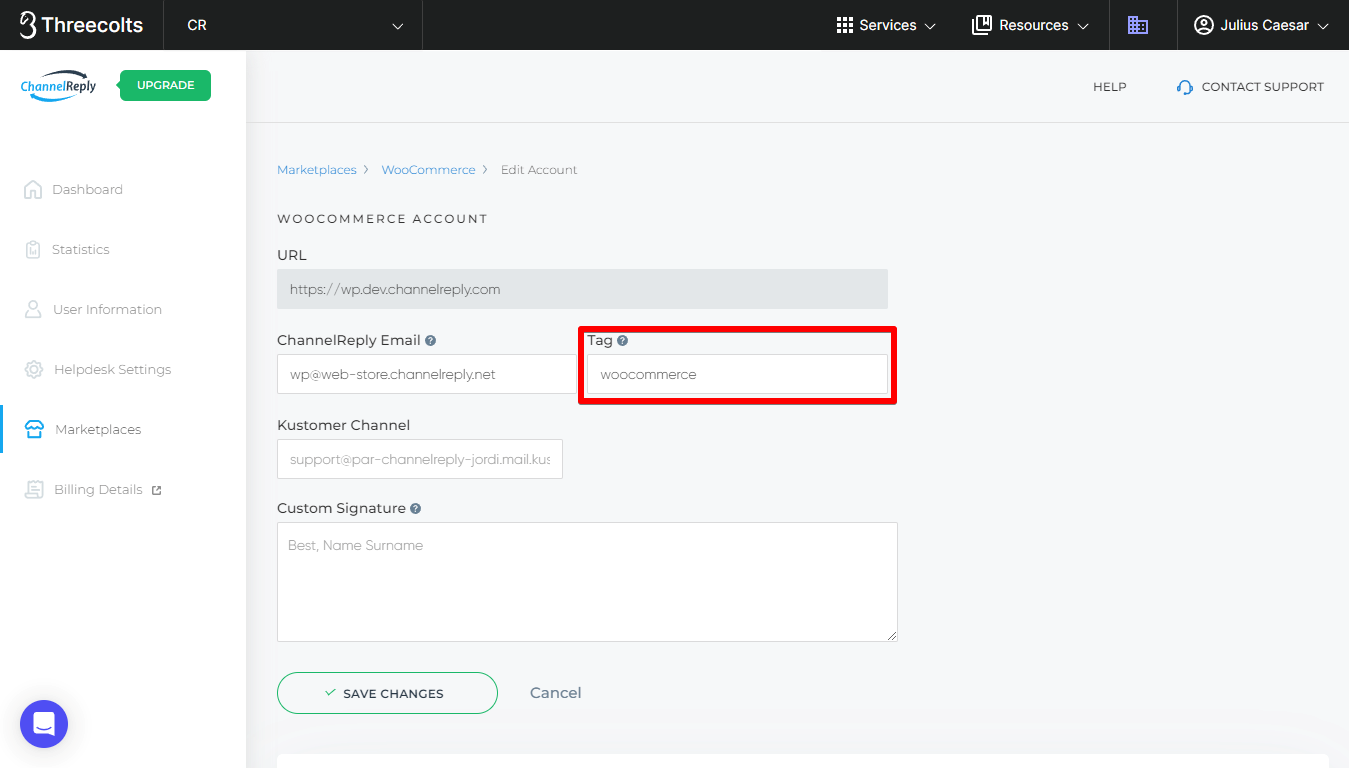Click WooCommerce breadcrumb link
This screenshot has height=768, width=1349.
[x=428, y=170]
